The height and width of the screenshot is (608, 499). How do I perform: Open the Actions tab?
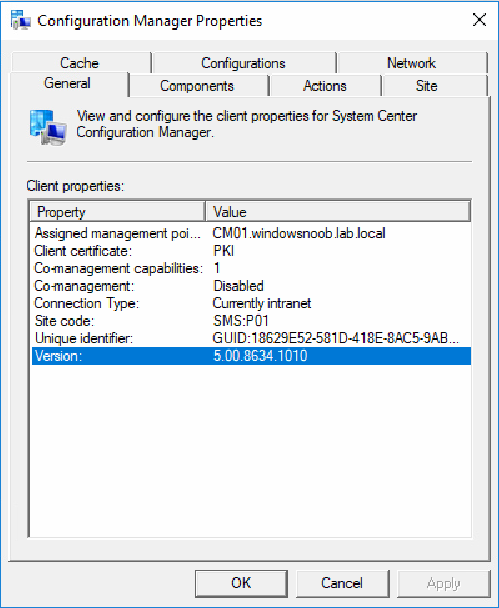325,86
